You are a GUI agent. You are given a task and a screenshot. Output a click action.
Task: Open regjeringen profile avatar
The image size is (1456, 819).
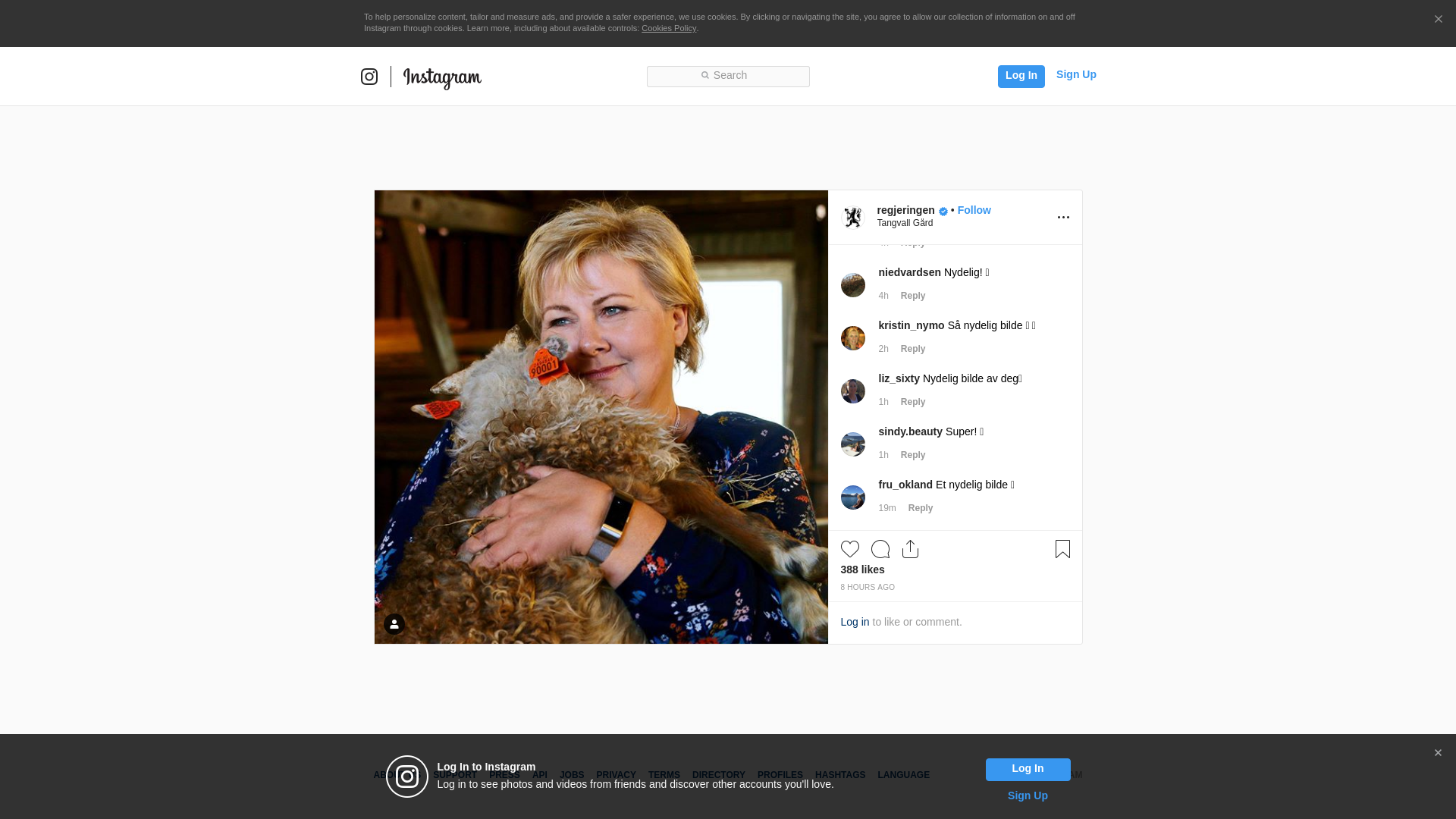(853, 218)
